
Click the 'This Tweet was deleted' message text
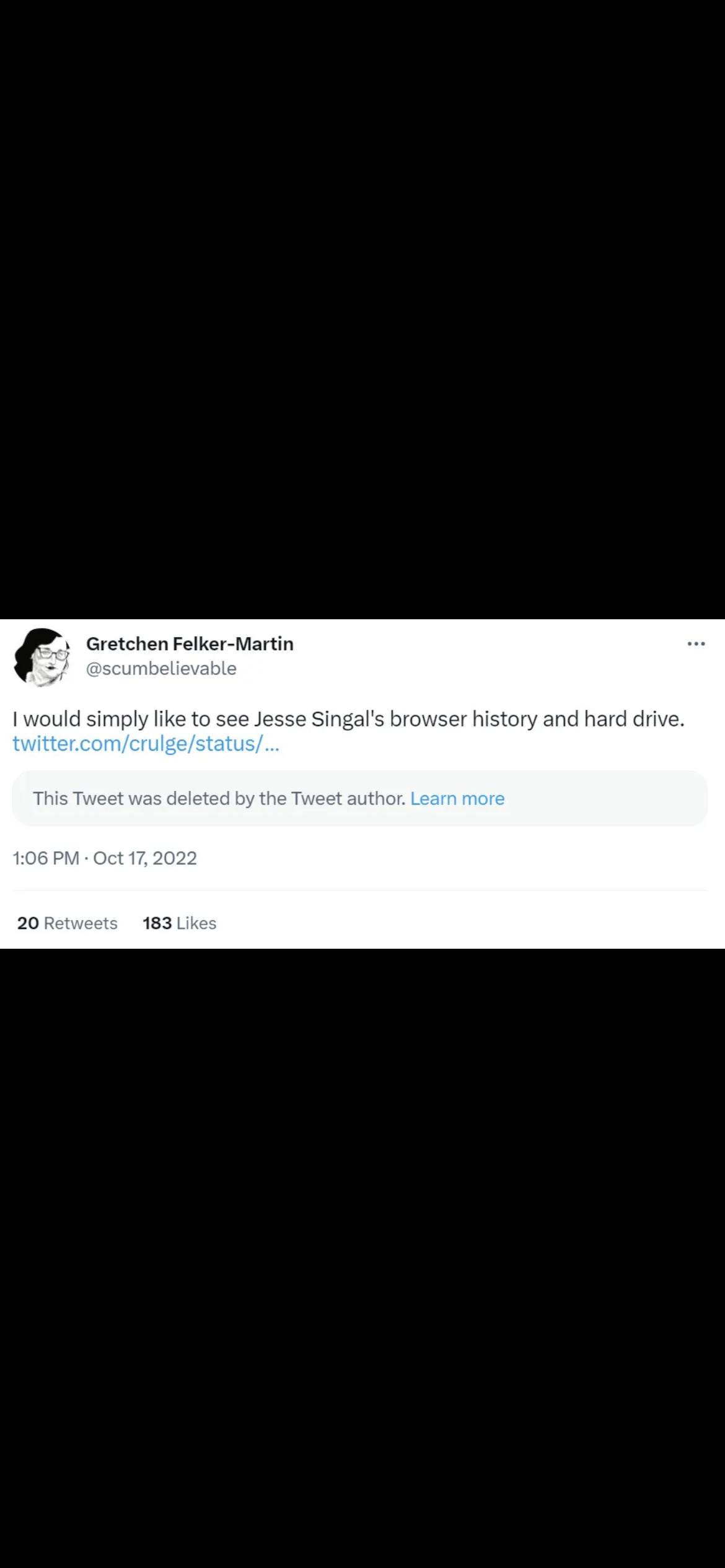pyautogui.click(x=219, y=799)
